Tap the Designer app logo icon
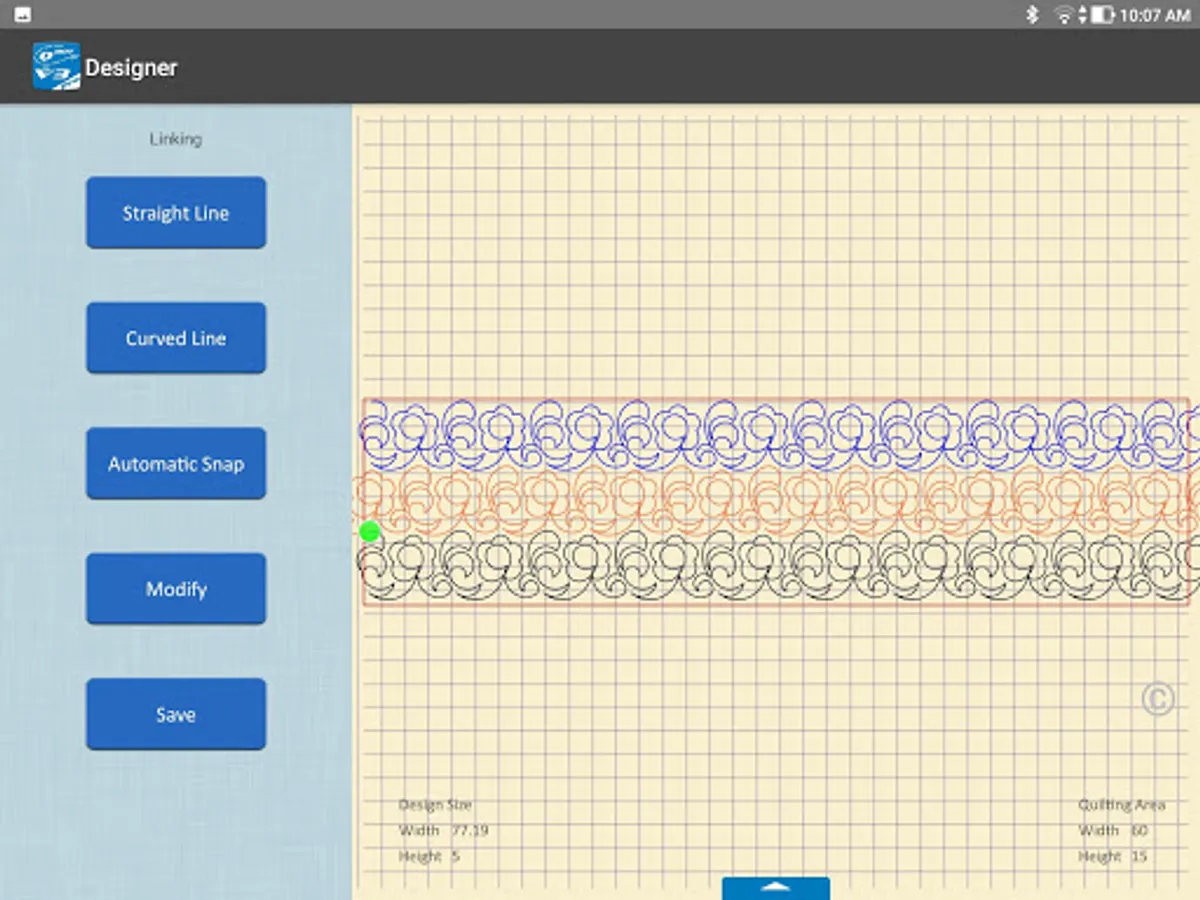 (56, 67)
